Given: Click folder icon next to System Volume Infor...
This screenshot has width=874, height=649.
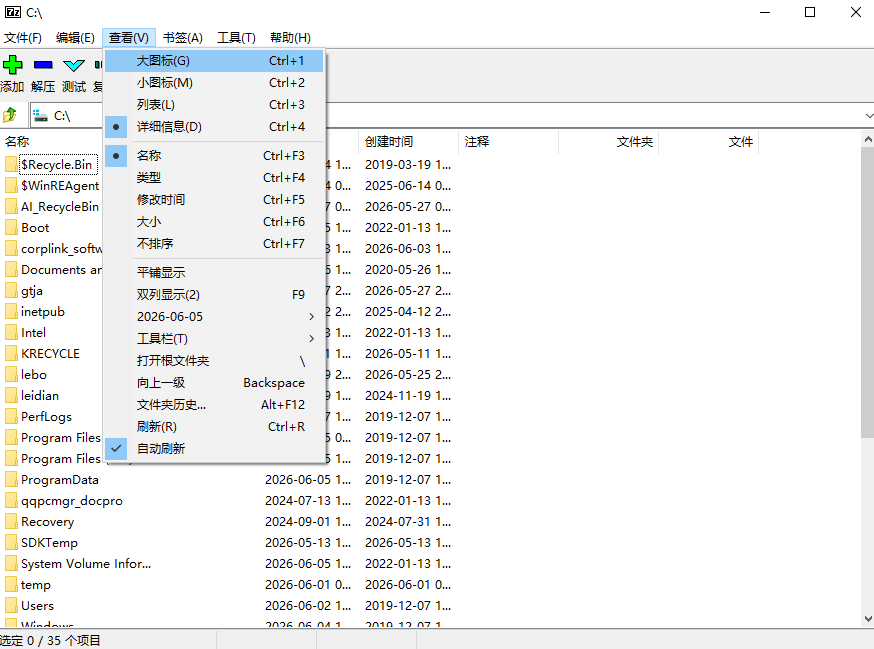Looking at the screenshot, I should point(11,564).
